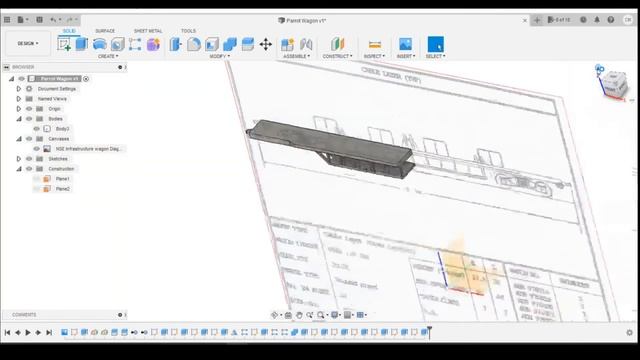
Task: Select the Parrot Wagon v1 document tab
Action: point(302,20)
